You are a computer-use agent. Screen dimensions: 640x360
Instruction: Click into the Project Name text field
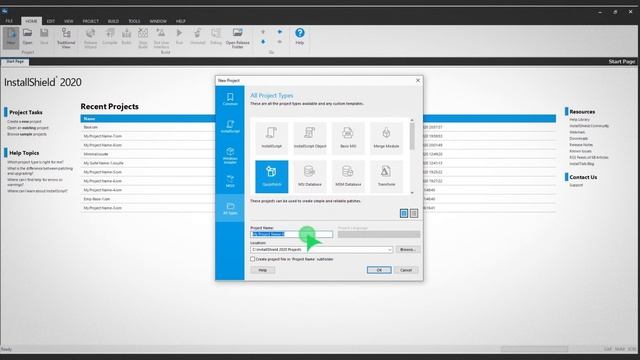point(291,234)
